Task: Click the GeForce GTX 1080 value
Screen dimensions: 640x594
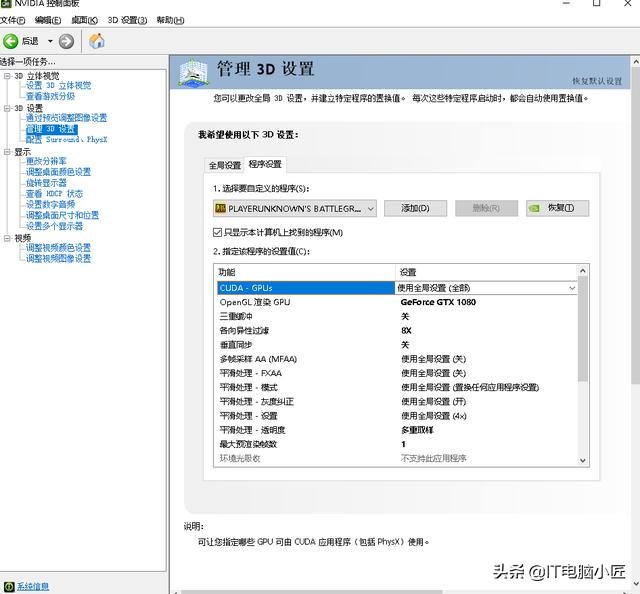Action: pyautogui.click(x=438, y=302)
